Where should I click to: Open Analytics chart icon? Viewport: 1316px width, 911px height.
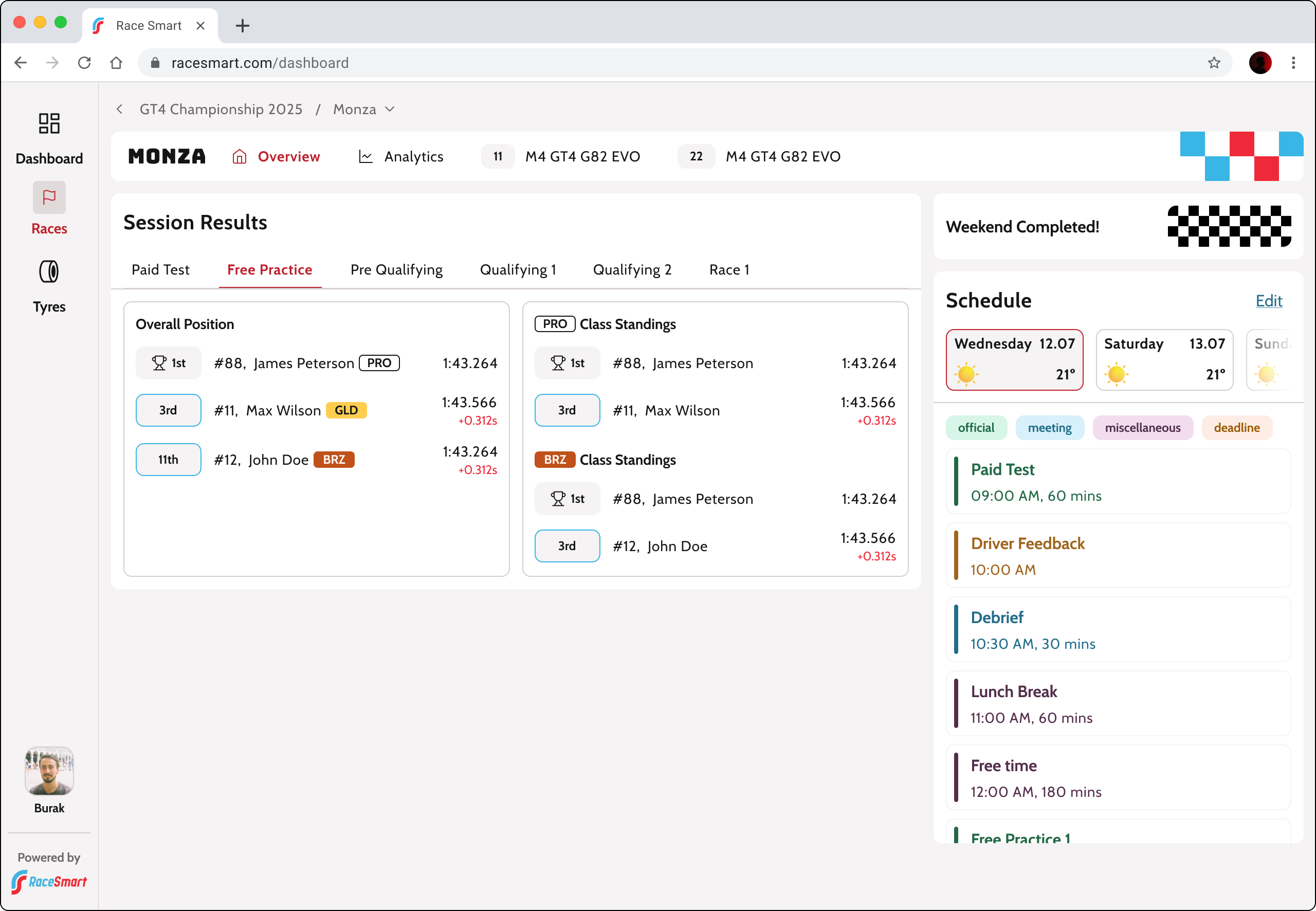pyautogui.click(x=365, y=156)
